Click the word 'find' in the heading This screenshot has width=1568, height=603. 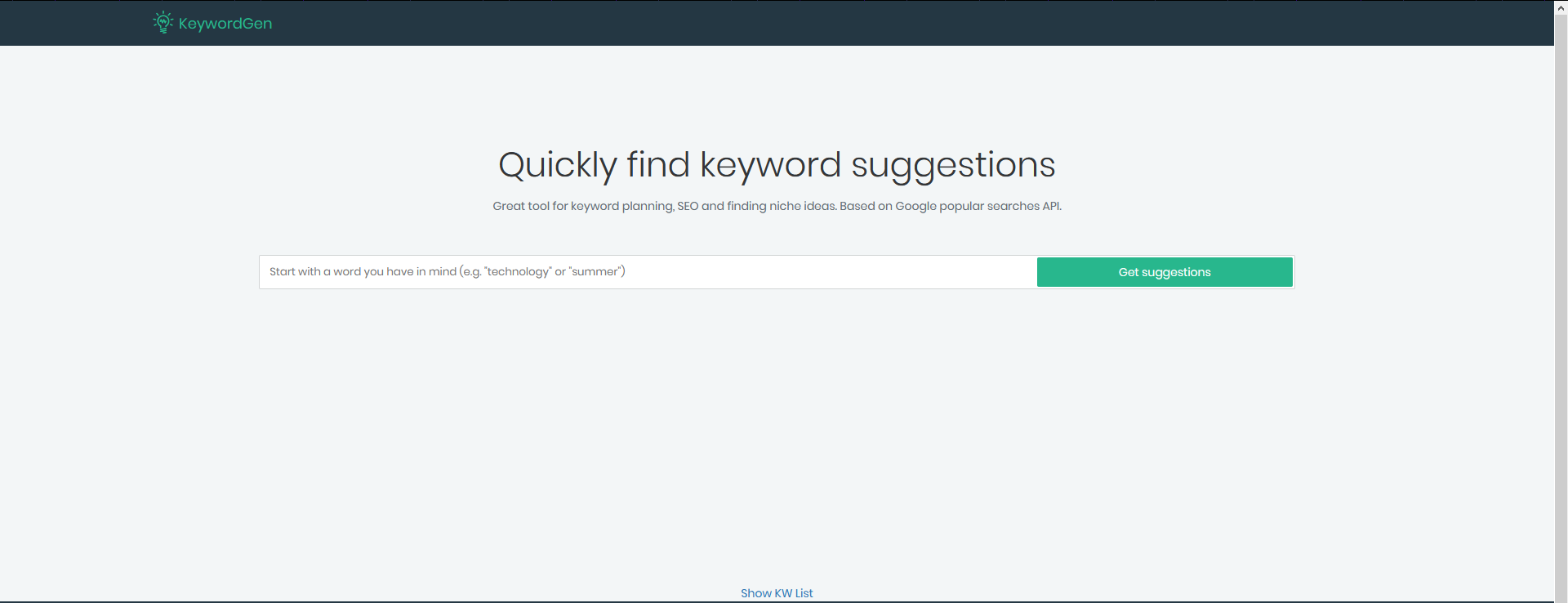point(658,165)
